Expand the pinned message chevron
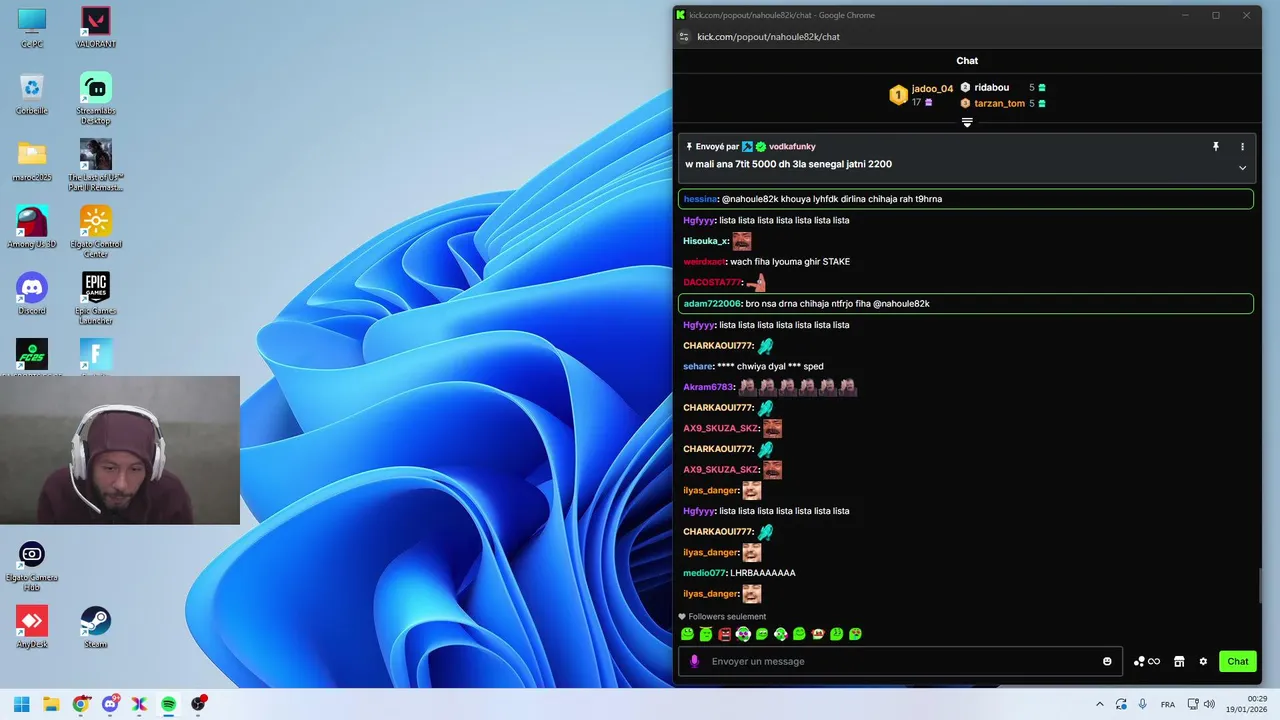 (x=1243, y=168)
